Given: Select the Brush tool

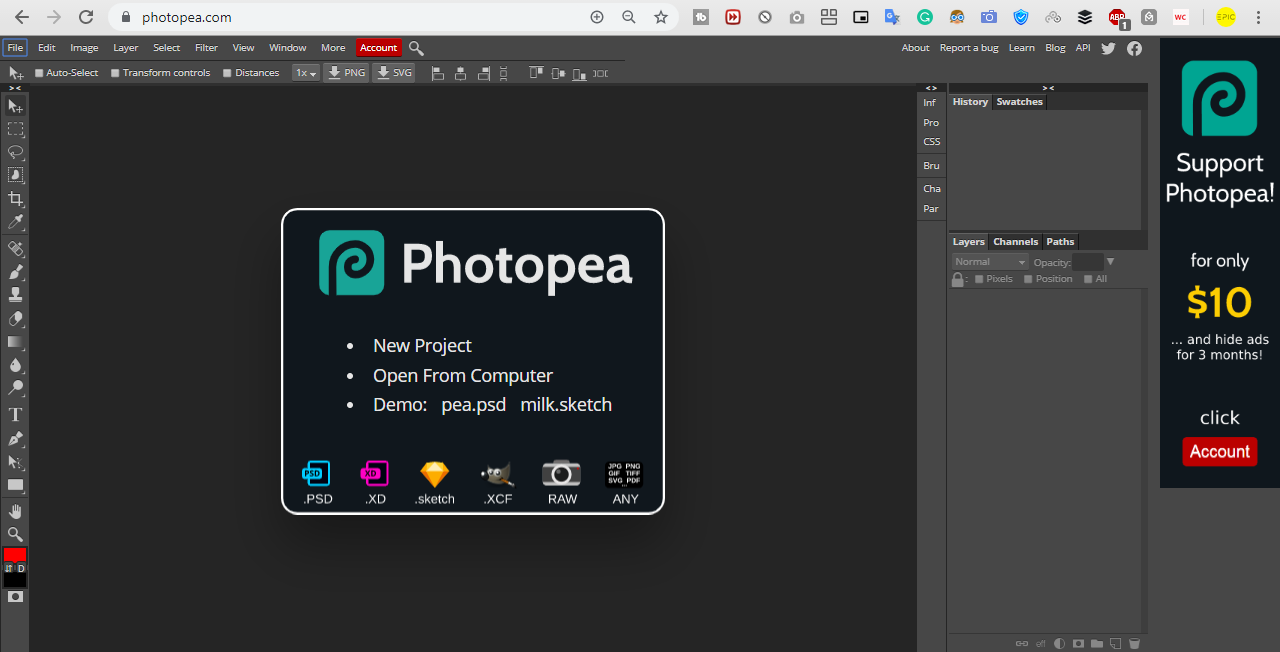Looking at the screenshot, I should [x=15, y=271].
